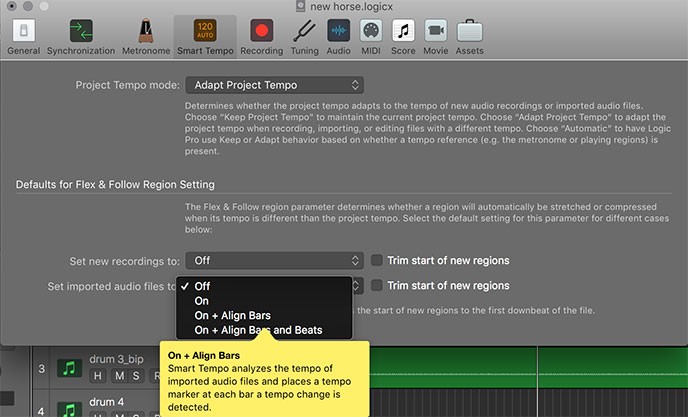
Task: Click the drum 3_bip track music note icon
Action: click(x=69, y=368)
